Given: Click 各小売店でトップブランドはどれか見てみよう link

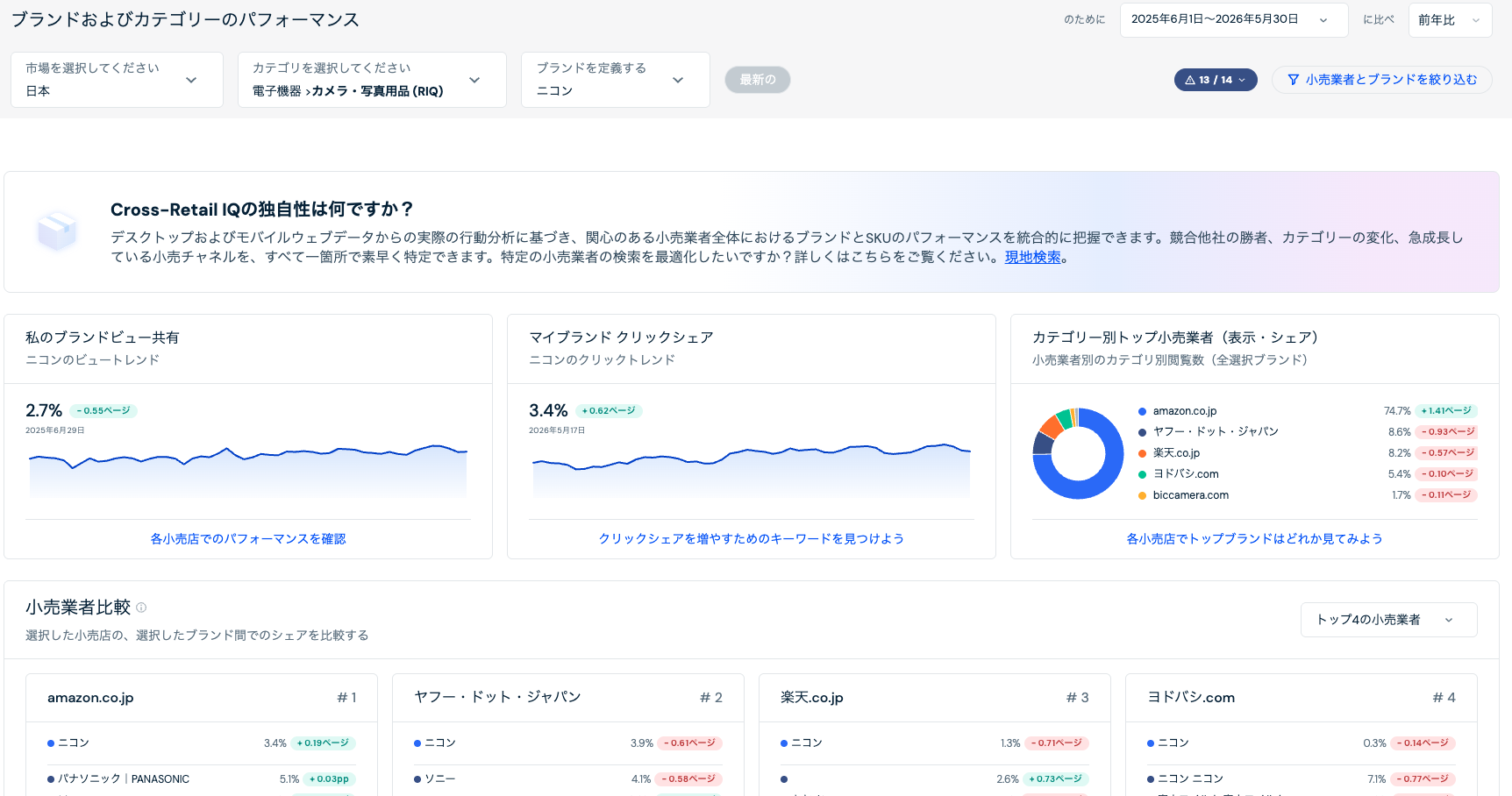Looking at the screenshot, I should pos(1255,539).
